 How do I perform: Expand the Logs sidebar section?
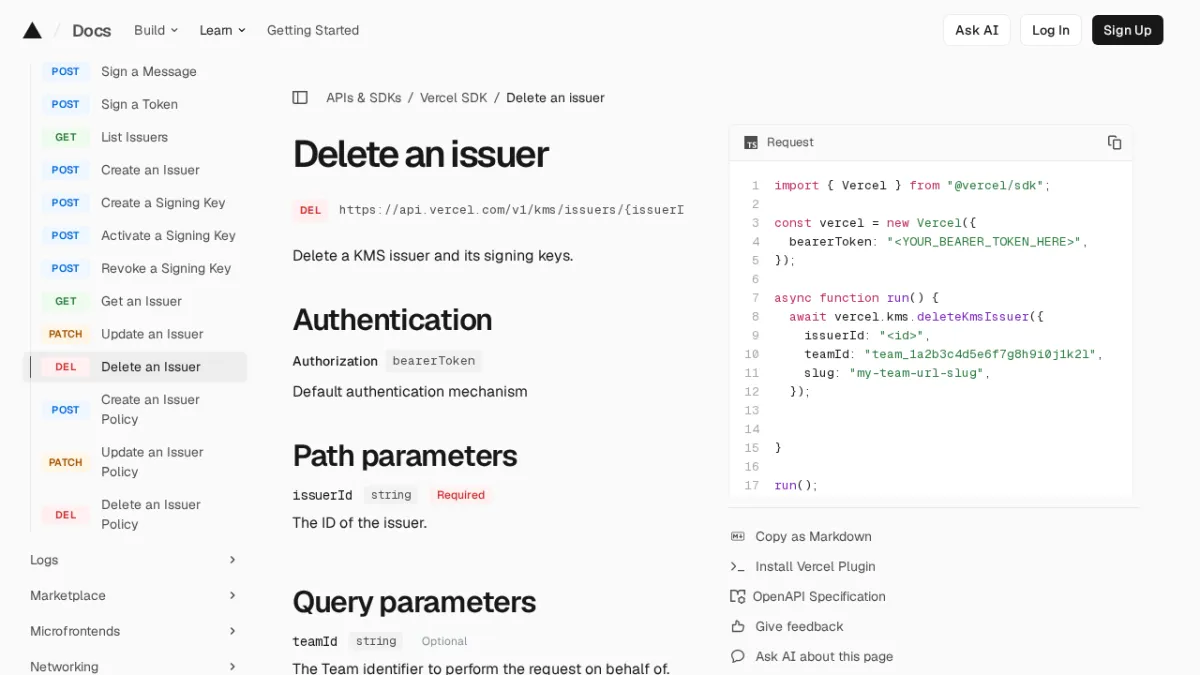[134, 560]
